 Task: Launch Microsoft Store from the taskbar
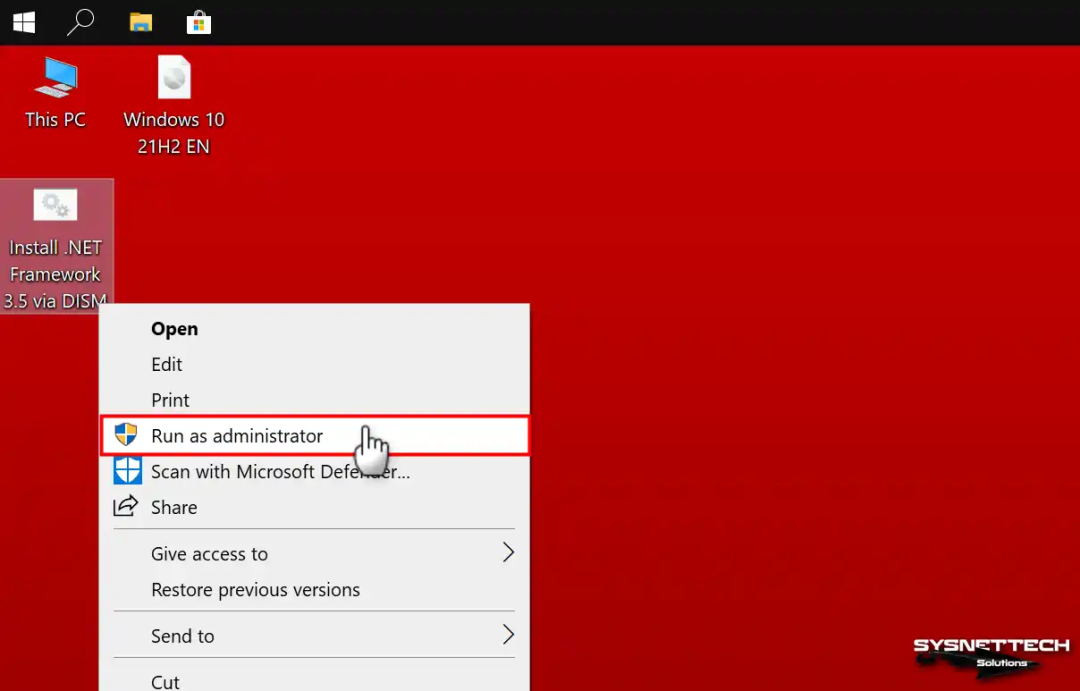[x=198, y=22]
